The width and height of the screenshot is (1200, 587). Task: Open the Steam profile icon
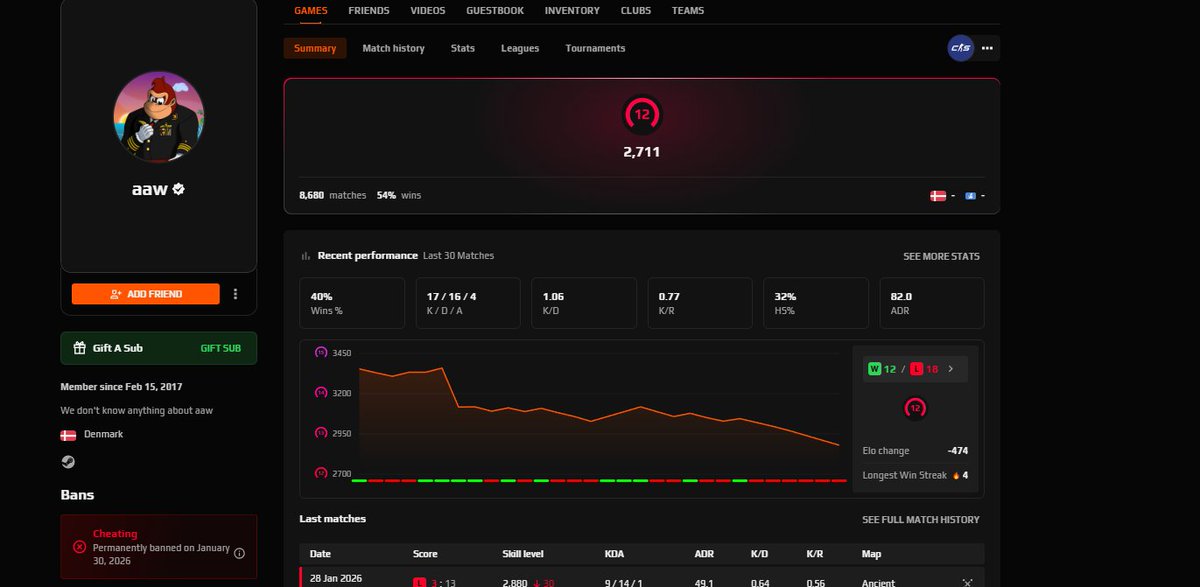[68, 462]
